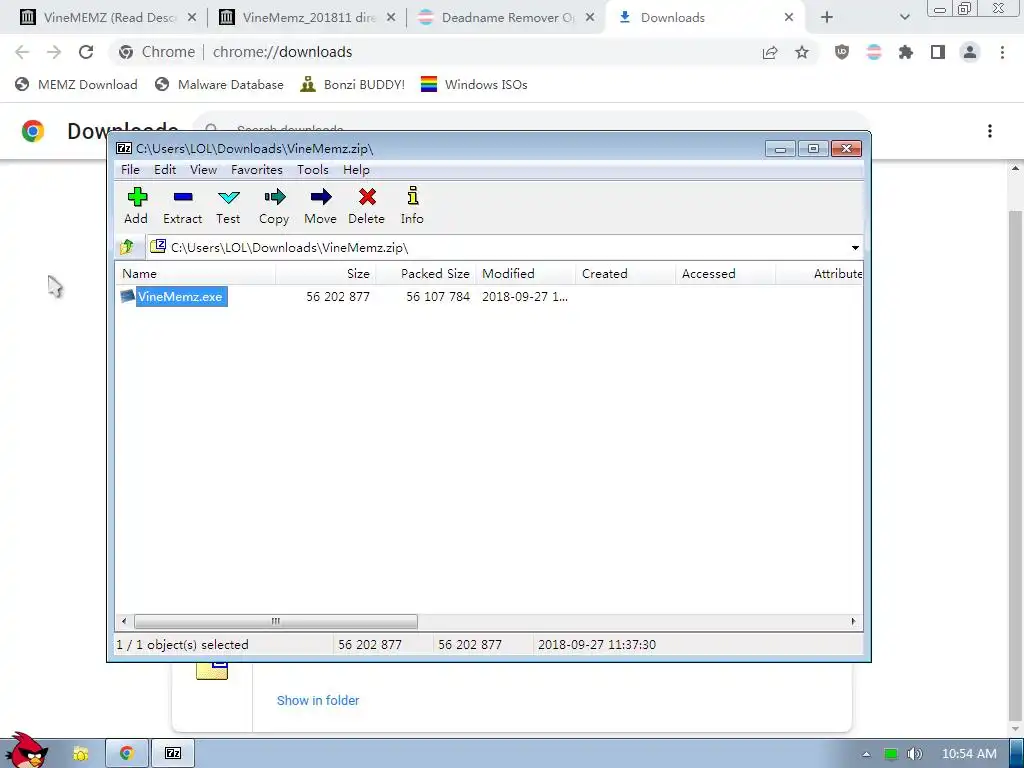The image size is (1024, 768).
Task: Open the file explorer taskbar icon
Action: coord(80,754)
